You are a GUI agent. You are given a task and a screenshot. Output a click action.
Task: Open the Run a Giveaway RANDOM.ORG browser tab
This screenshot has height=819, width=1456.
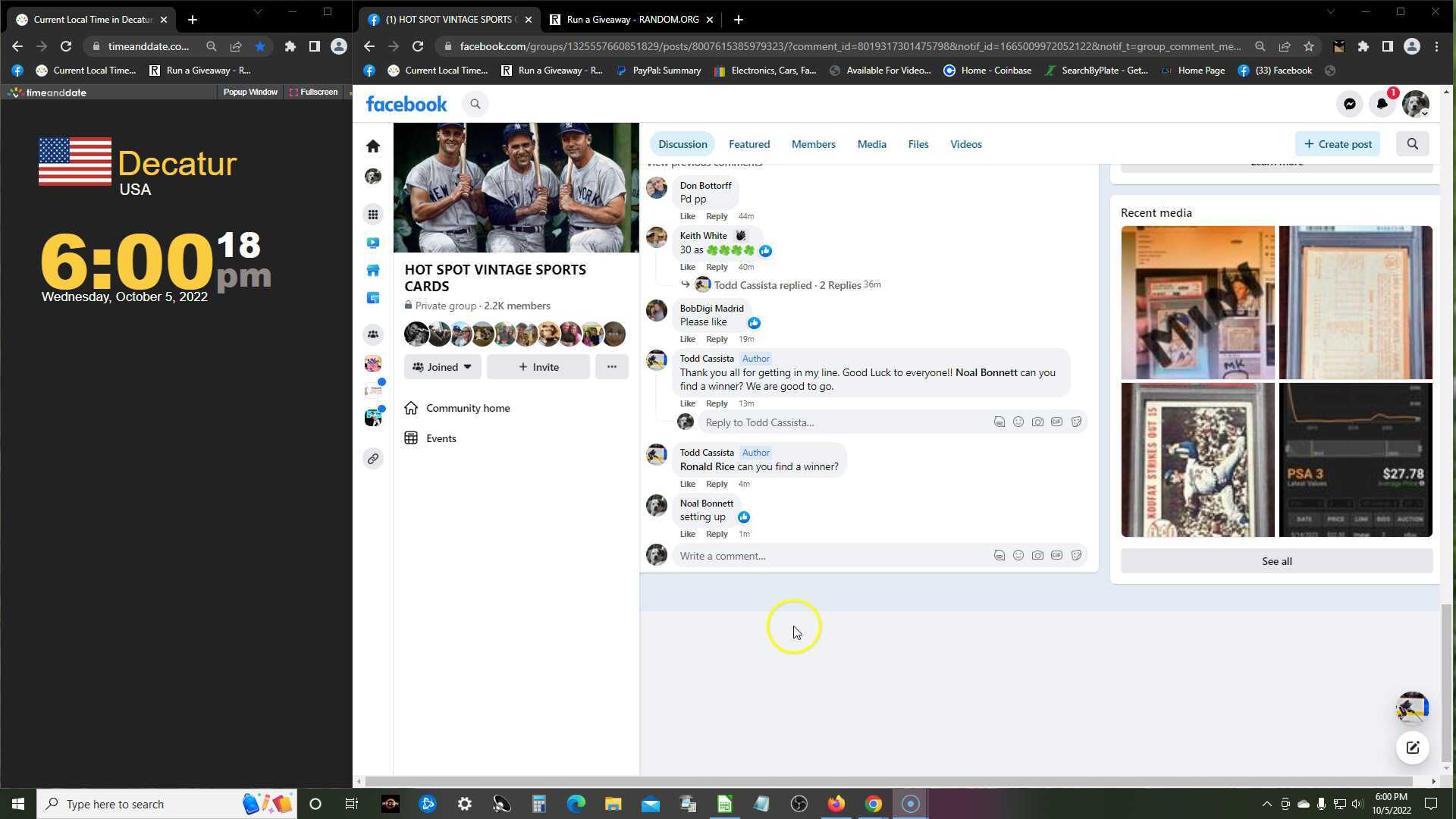tap(632, 20)
